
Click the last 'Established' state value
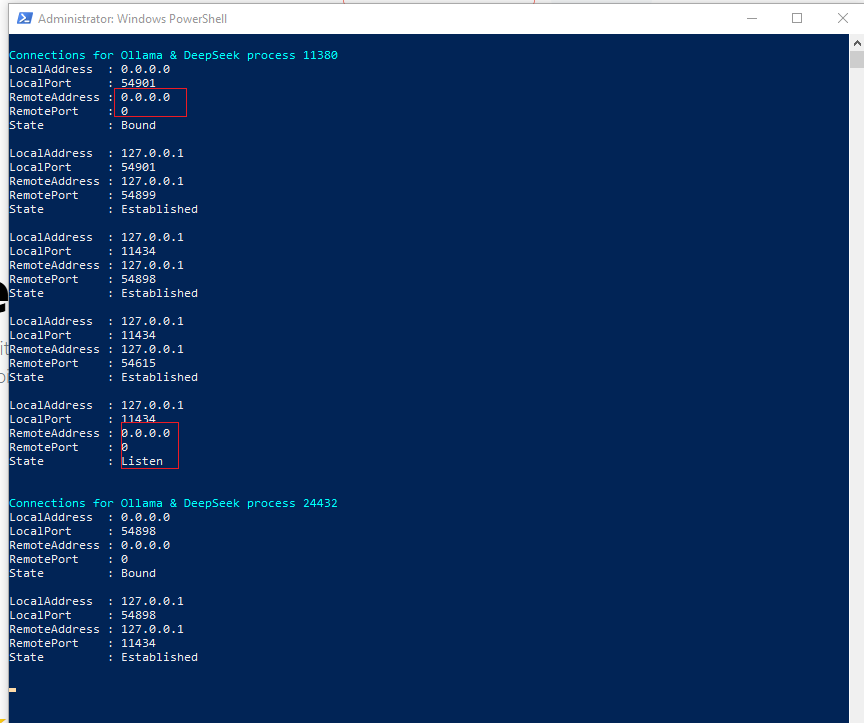coord(159,657)
